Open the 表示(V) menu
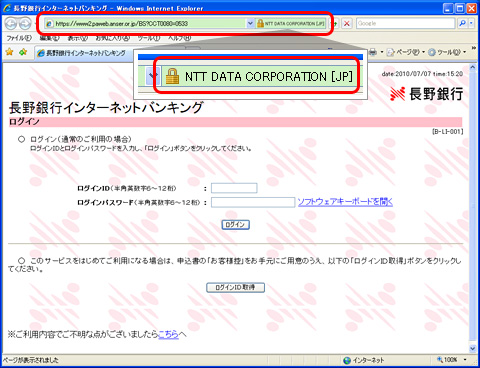The image size is (480, 368). [78, 38]
